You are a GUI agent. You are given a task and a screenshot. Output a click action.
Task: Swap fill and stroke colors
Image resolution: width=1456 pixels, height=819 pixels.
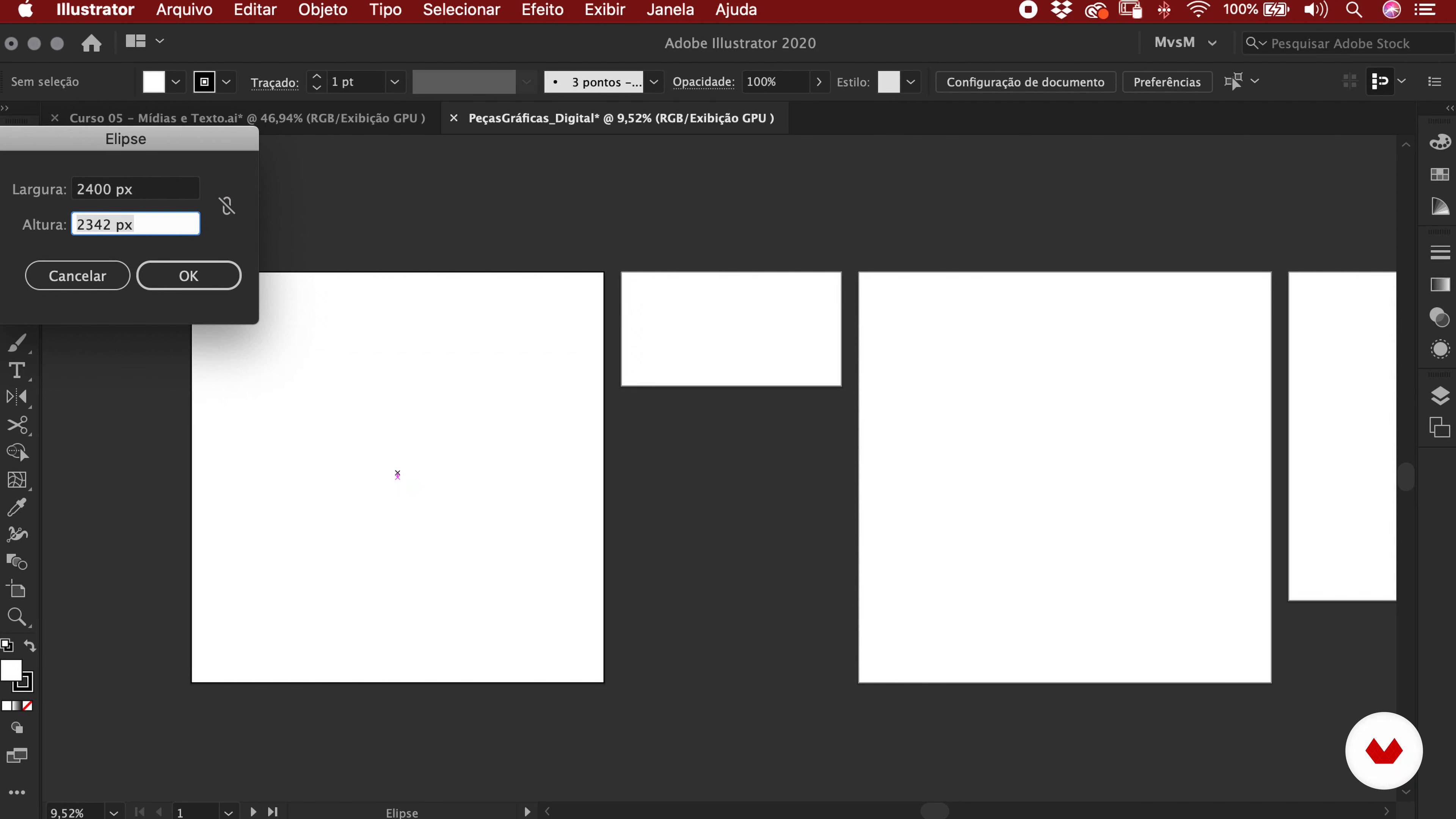point(30,646)
